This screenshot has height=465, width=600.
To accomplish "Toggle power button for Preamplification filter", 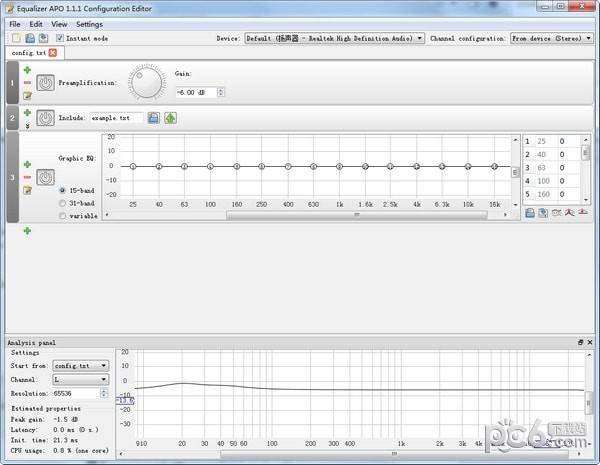I will pos(45,83).
